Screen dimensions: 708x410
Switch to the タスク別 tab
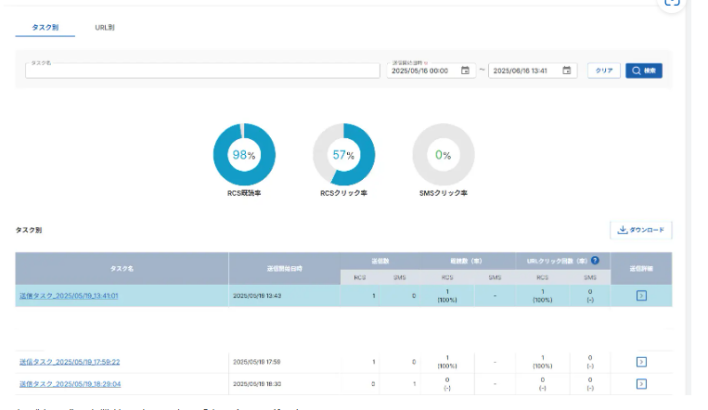[x=46, y=27]
